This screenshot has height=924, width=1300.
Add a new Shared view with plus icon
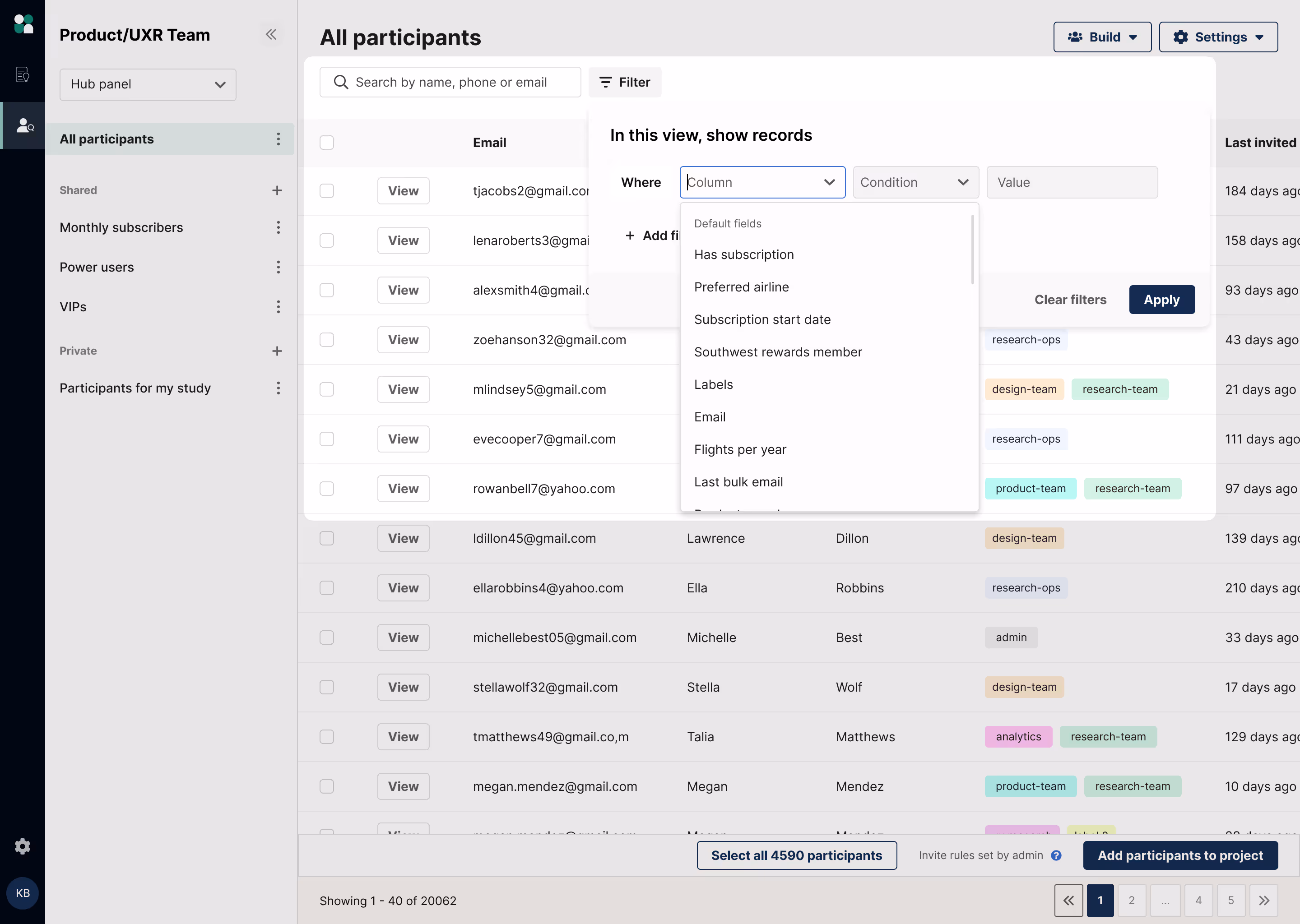point(277,190)
